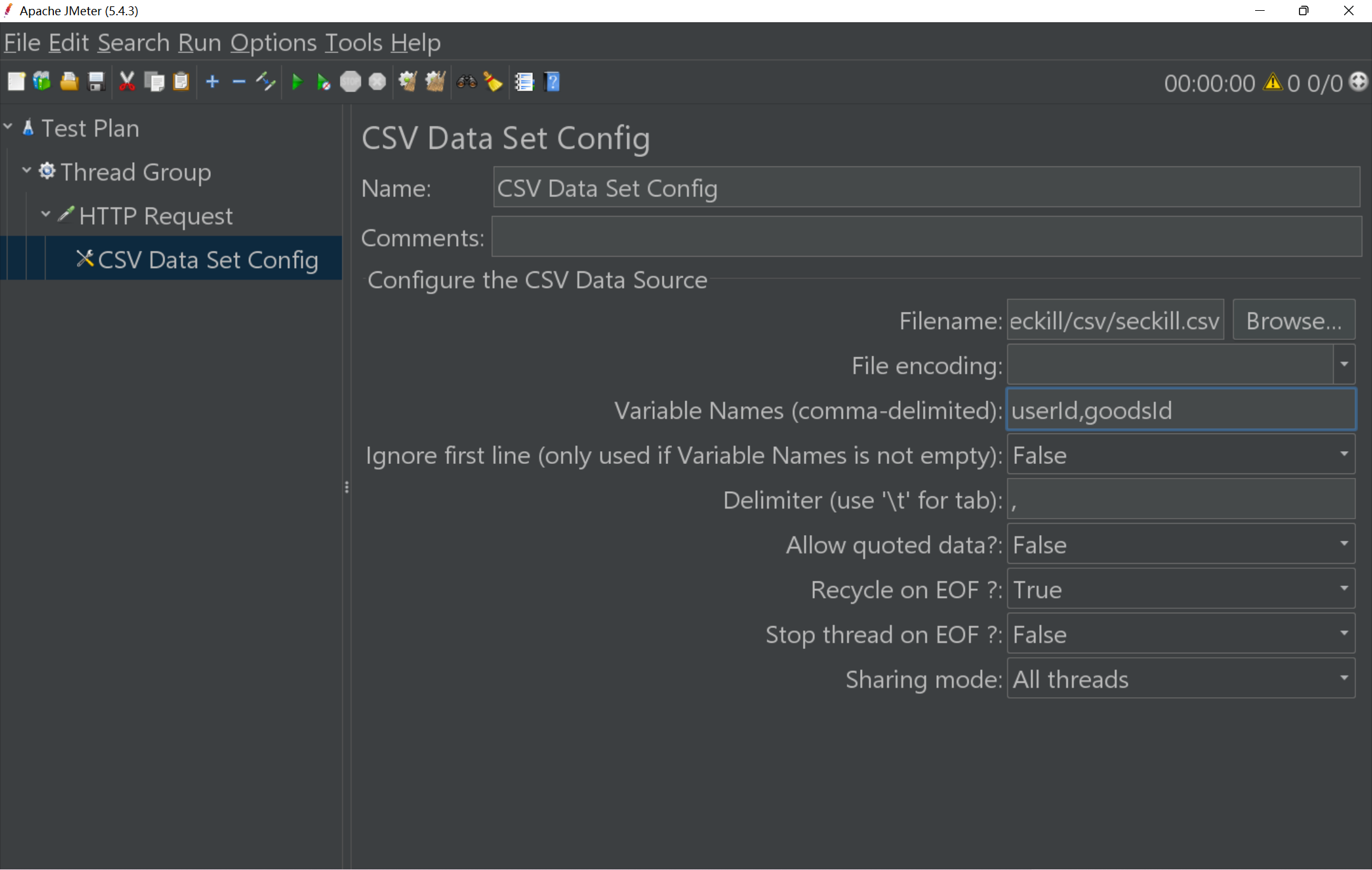Image resolution: width=1372 pixels, height=870 pixels.
Task: Click the Stop test icon
Action: pos(351,82)
